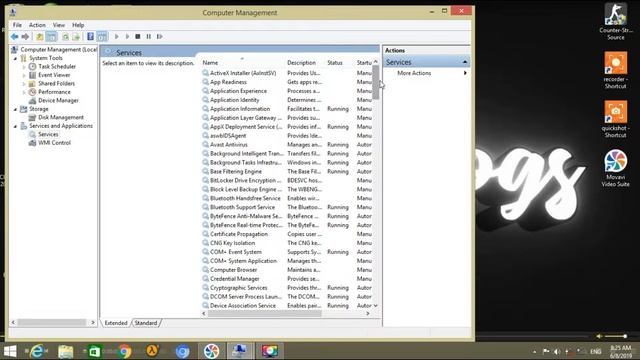Click the Stop Service square icon
The image size is (640, 360).
(x=138, y=37)
